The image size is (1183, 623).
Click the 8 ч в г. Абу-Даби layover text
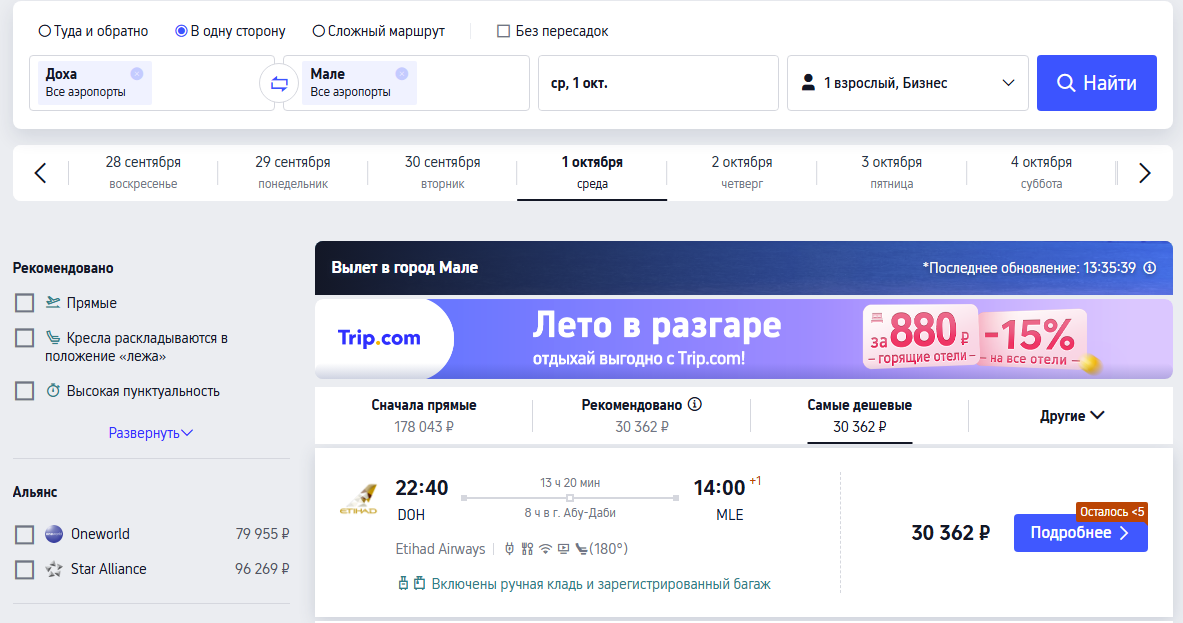pos(570,513)
